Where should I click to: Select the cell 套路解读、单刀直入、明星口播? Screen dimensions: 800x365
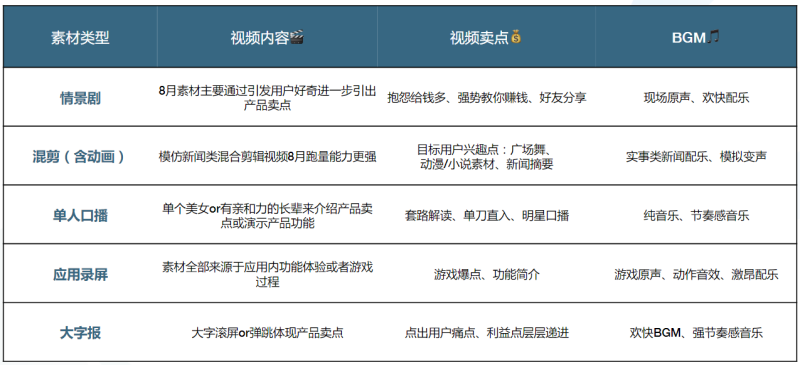487,215
